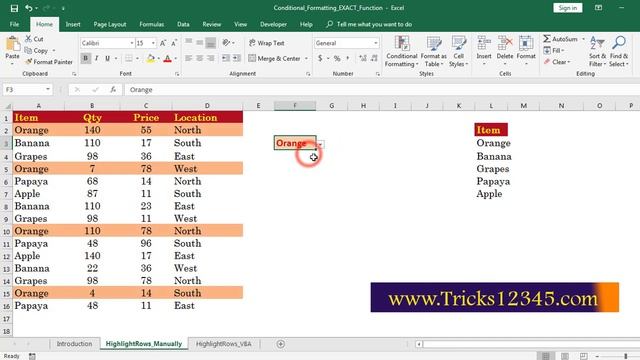Toggle Wrap Text
This screenshot has width=640, height=360.
point(267,43)
